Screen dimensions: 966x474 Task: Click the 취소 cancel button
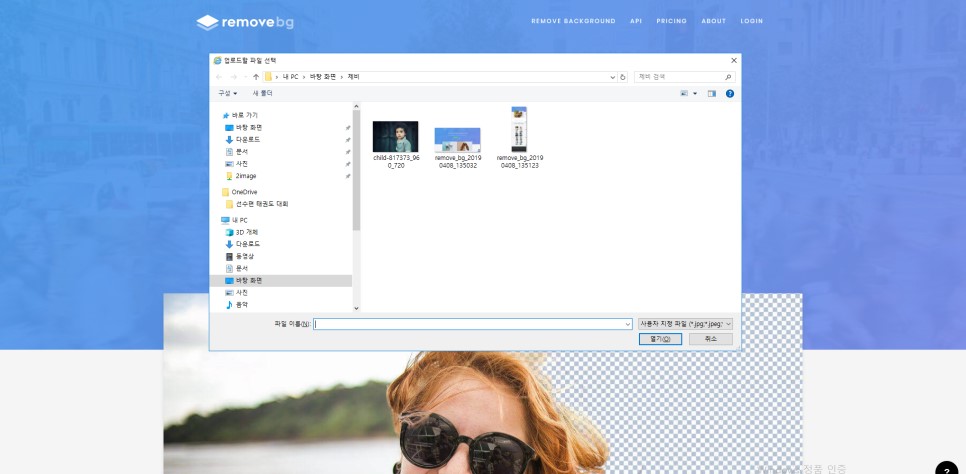[711, 339]
